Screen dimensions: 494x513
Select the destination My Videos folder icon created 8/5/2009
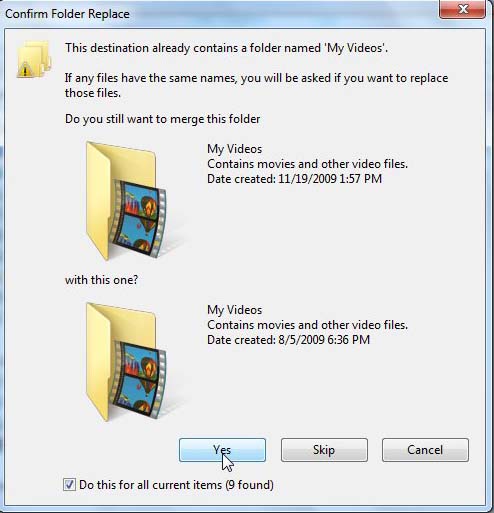point(126,362)
